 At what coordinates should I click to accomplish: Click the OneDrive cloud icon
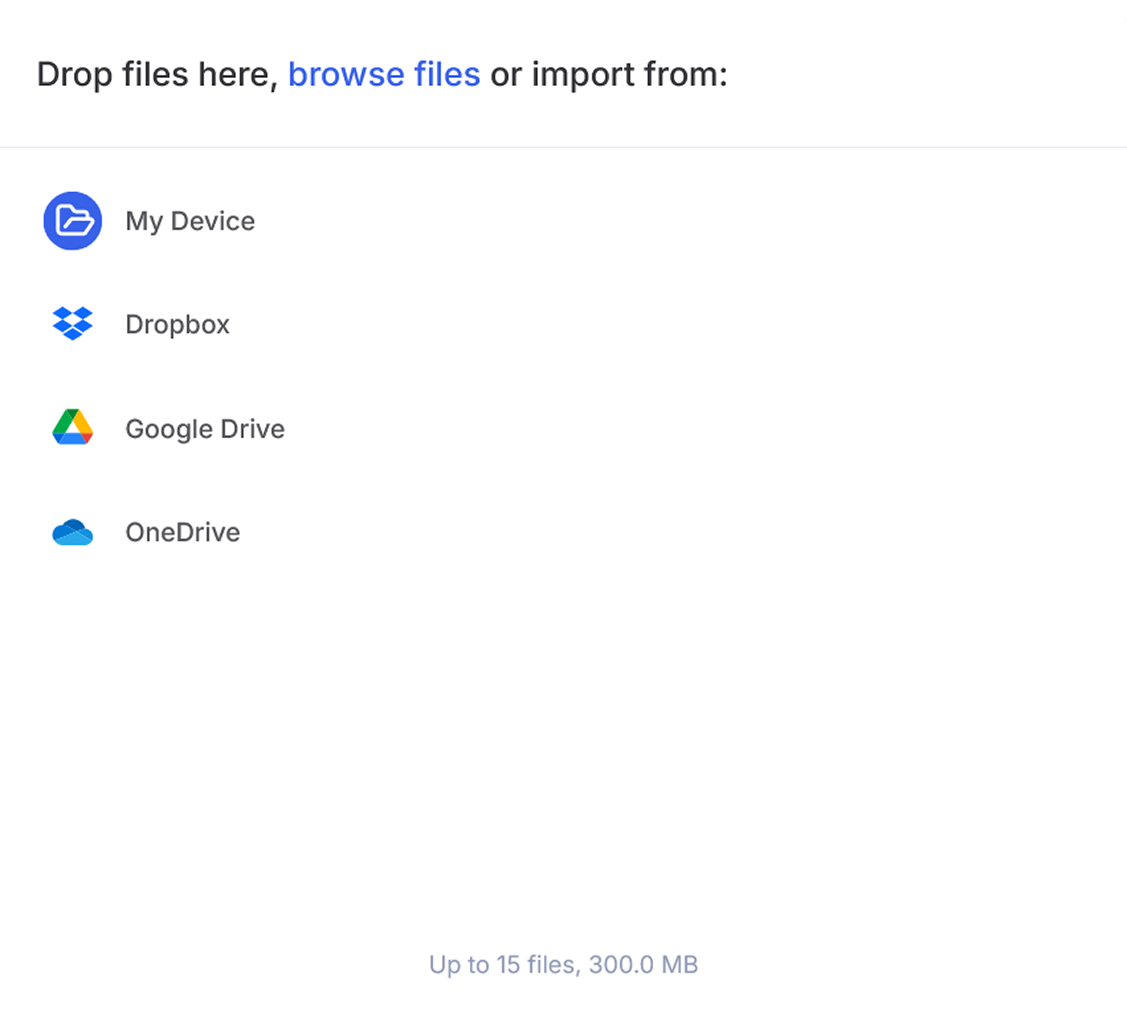(x=72, y=533)
